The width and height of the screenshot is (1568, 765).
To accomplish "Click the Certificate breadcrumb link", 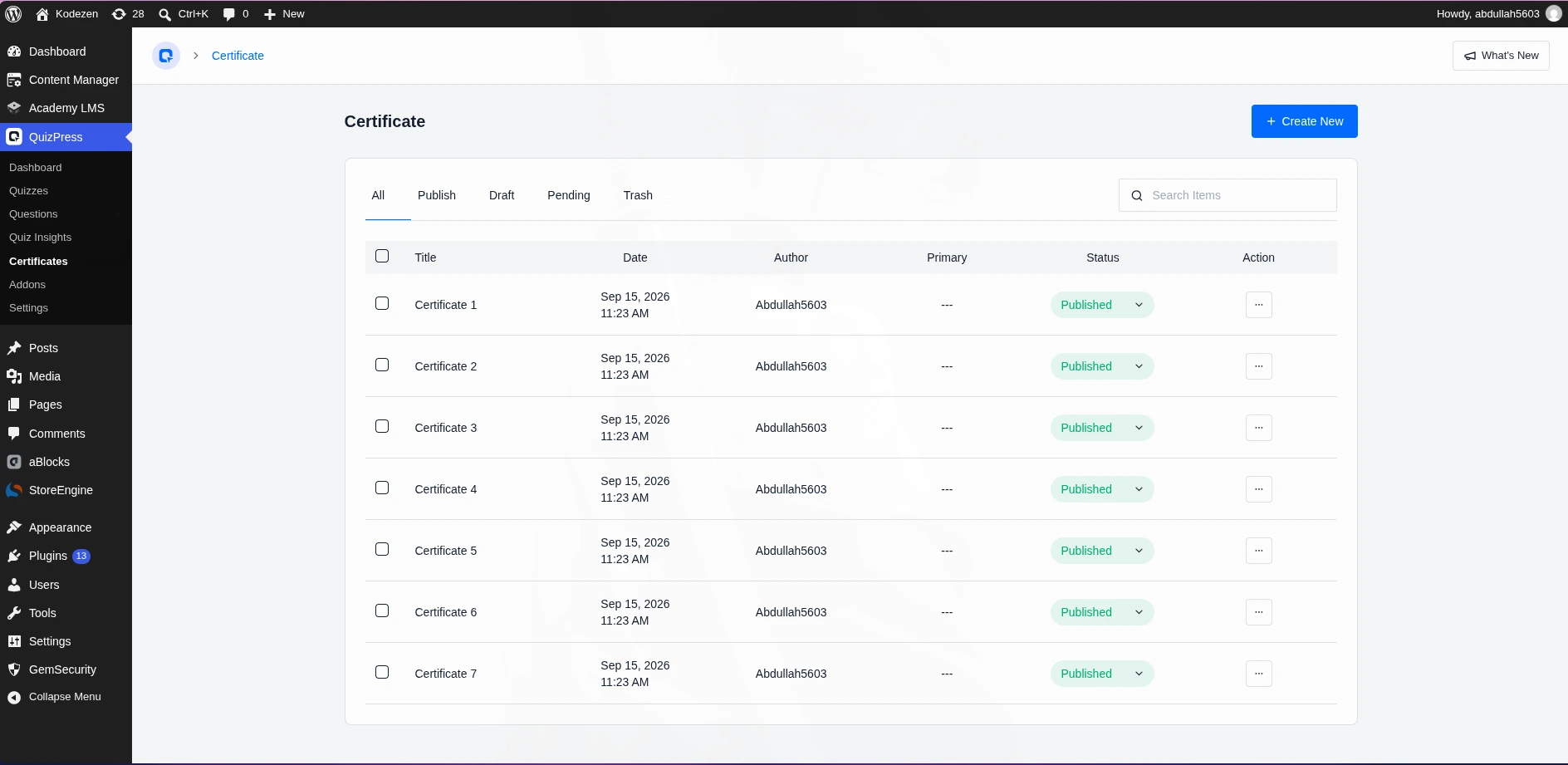I will coord(238,56).
